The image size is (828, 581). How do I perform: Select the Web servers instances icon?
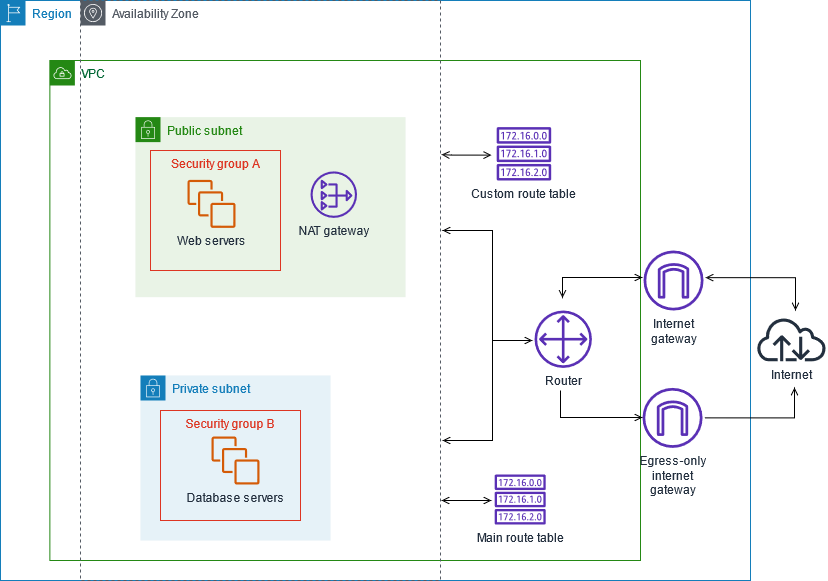pos(211,204)
